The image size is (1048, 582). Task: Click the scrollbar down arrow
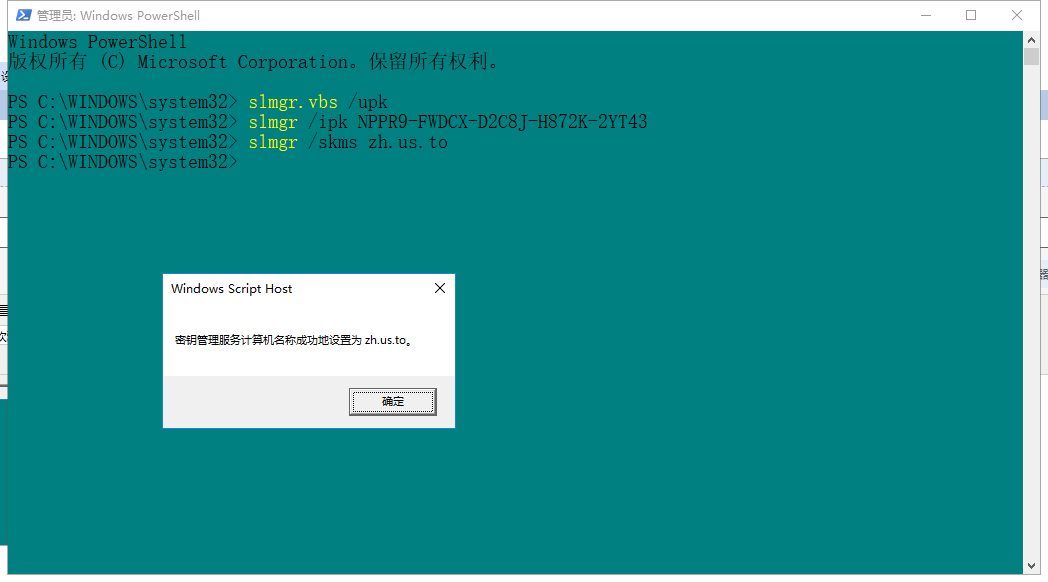coord(1033,567)
